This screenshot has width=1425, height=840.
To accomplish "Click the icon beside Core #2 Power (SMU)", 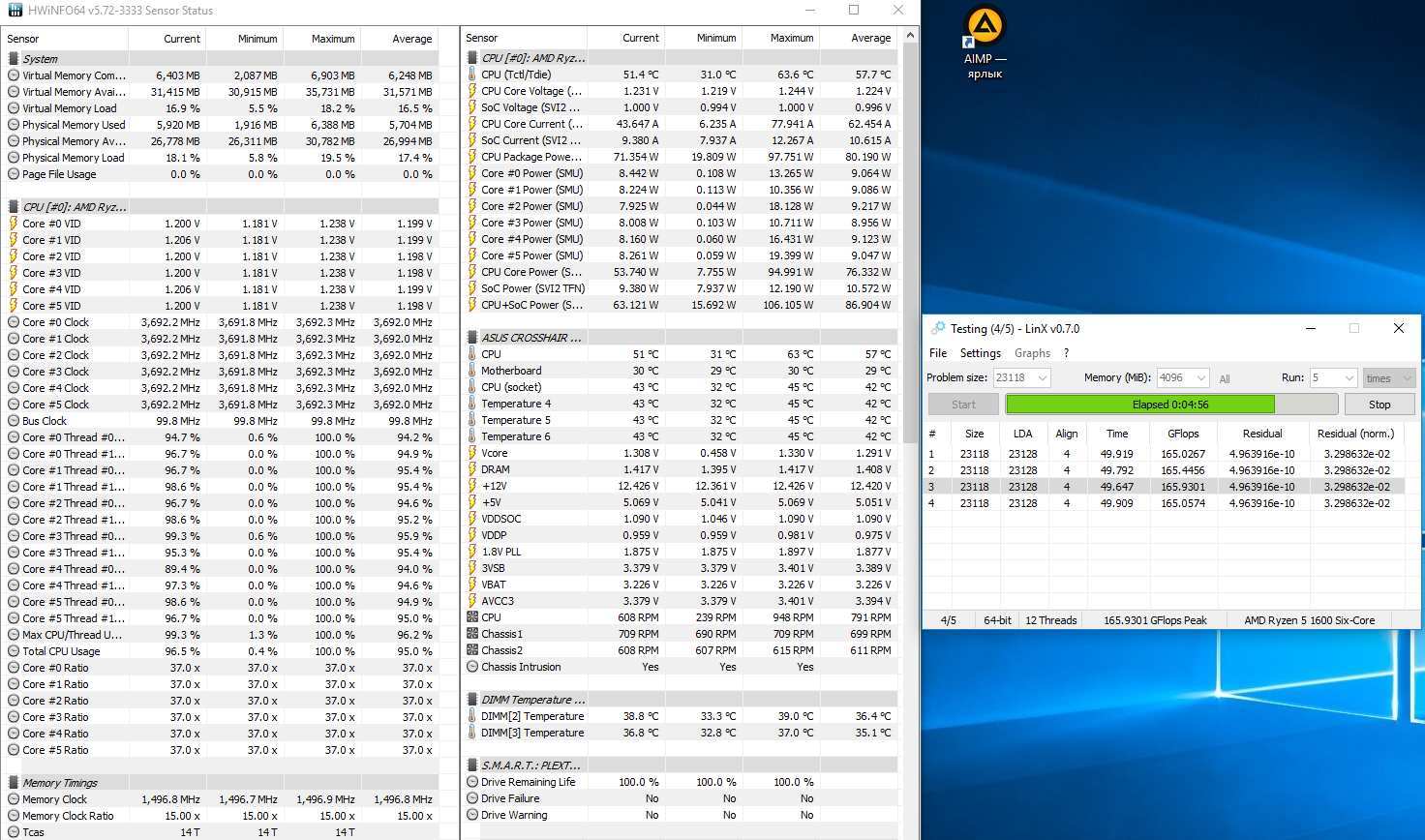I will (472, 206).
